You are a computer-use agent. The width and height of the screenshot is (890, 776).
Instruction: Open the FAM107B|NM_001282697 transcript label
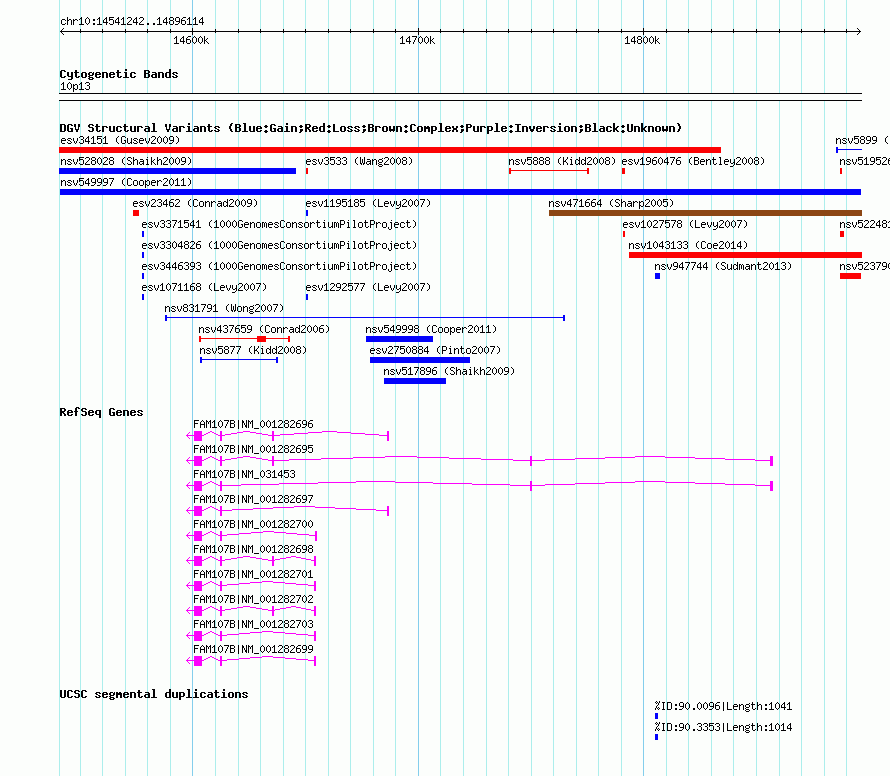pyautogui.click(x=253, y=499)
